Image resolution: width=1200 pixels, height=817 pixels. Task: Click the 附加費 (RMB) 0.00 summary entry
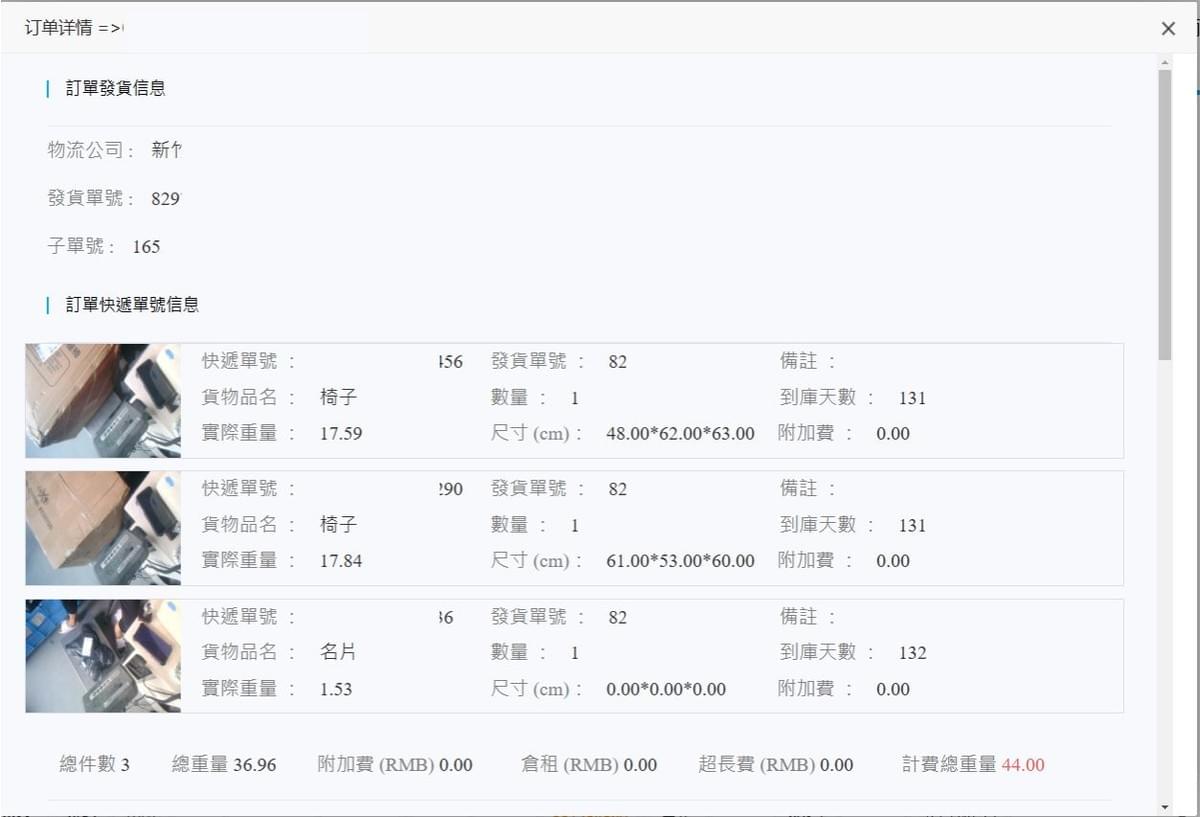(x=395, y=765)
